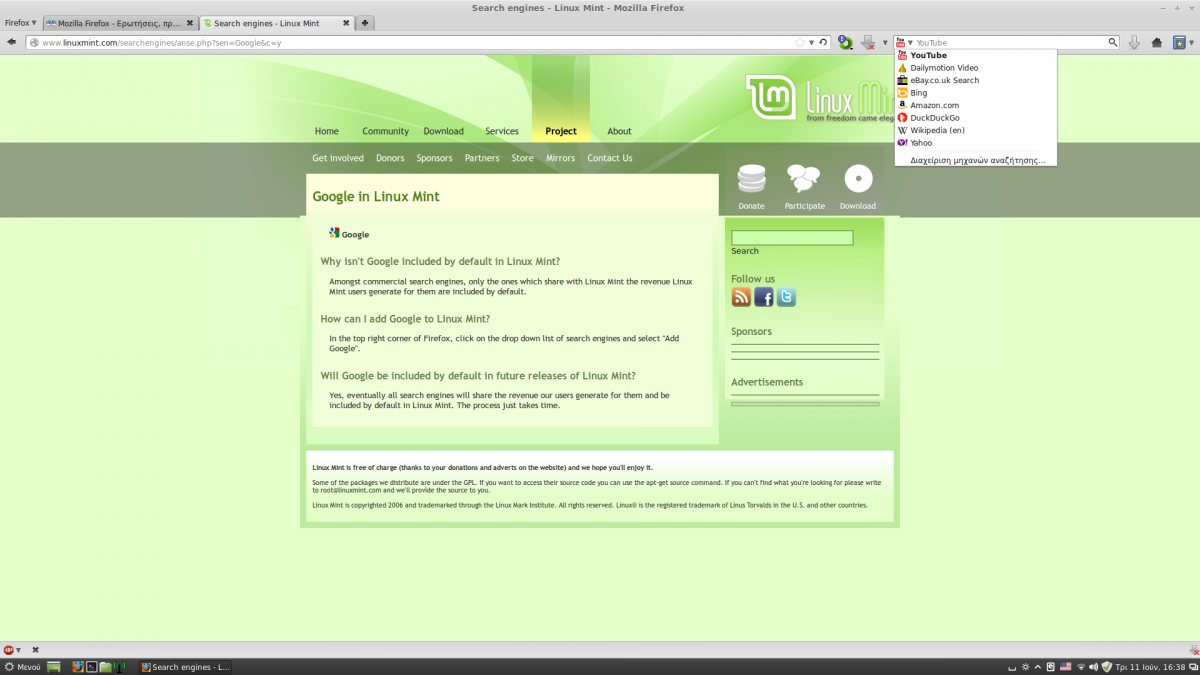Click the green circular add-on icon in toolbar
Screen dimensions: 1200x675
pos(846,42)
